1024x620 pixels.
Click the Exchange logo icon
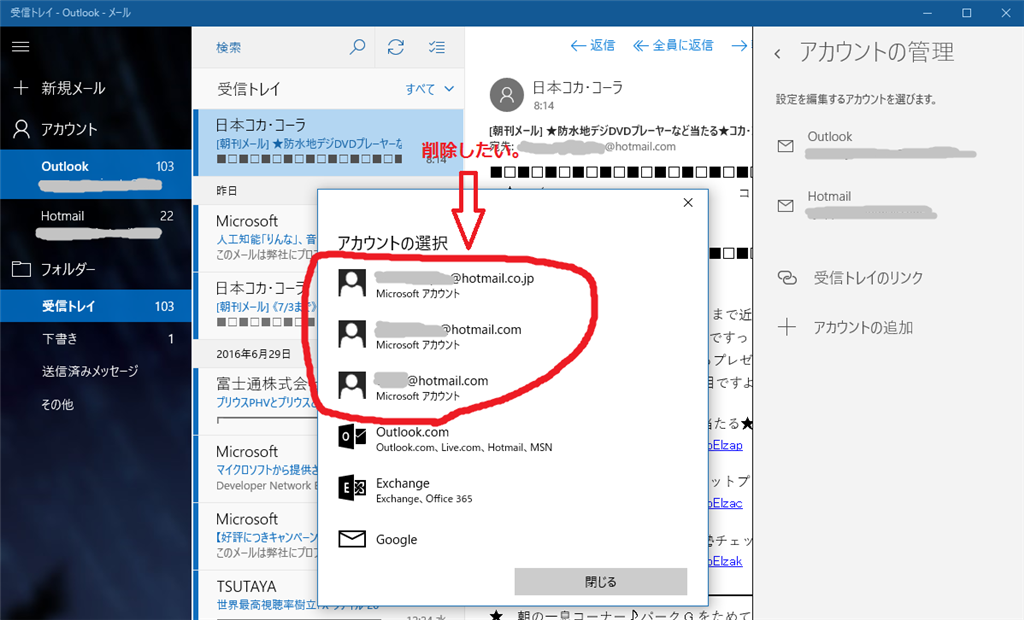352,488
